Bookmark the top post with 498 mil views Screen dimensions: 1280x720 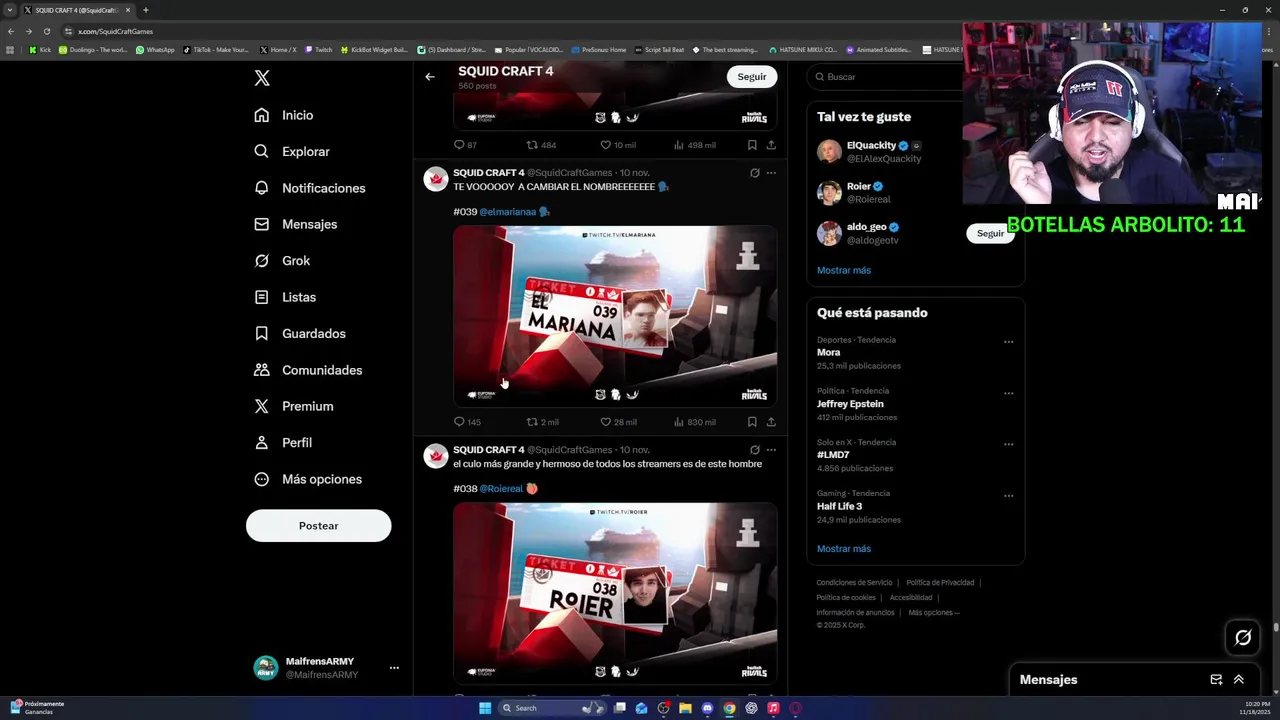click(x=752, y=145)
